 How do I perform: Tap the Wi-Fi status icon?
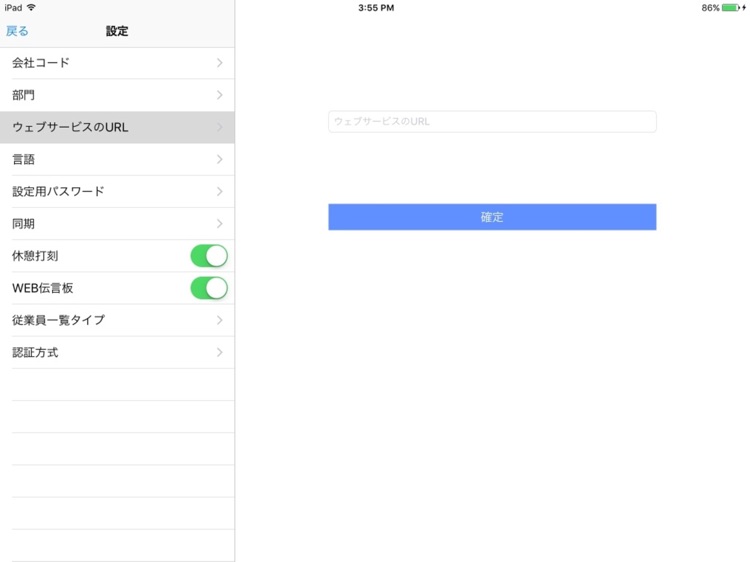(32, 7)
